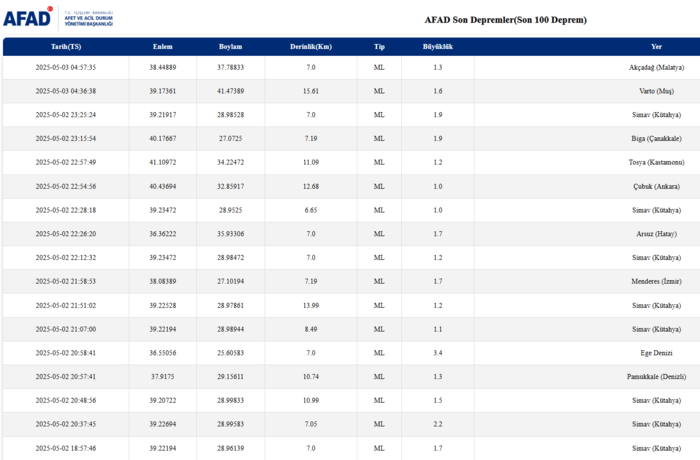Screen dimensions: 700x460
Task: Click the Büyüklük column header
Action: (x=438, y=46)
